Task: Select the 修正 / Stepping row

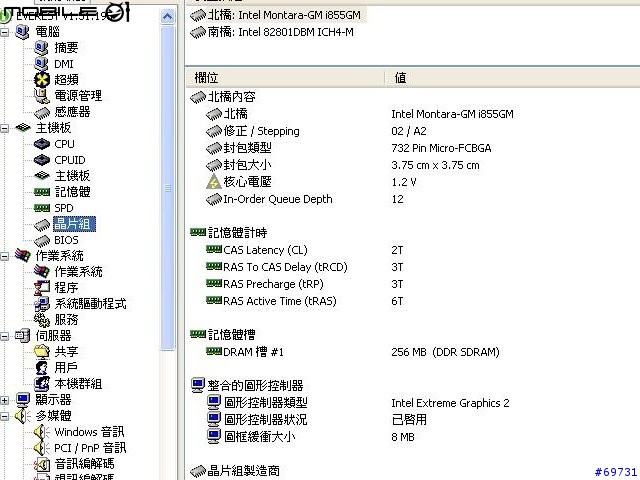Action: click(x=412, y=131)
